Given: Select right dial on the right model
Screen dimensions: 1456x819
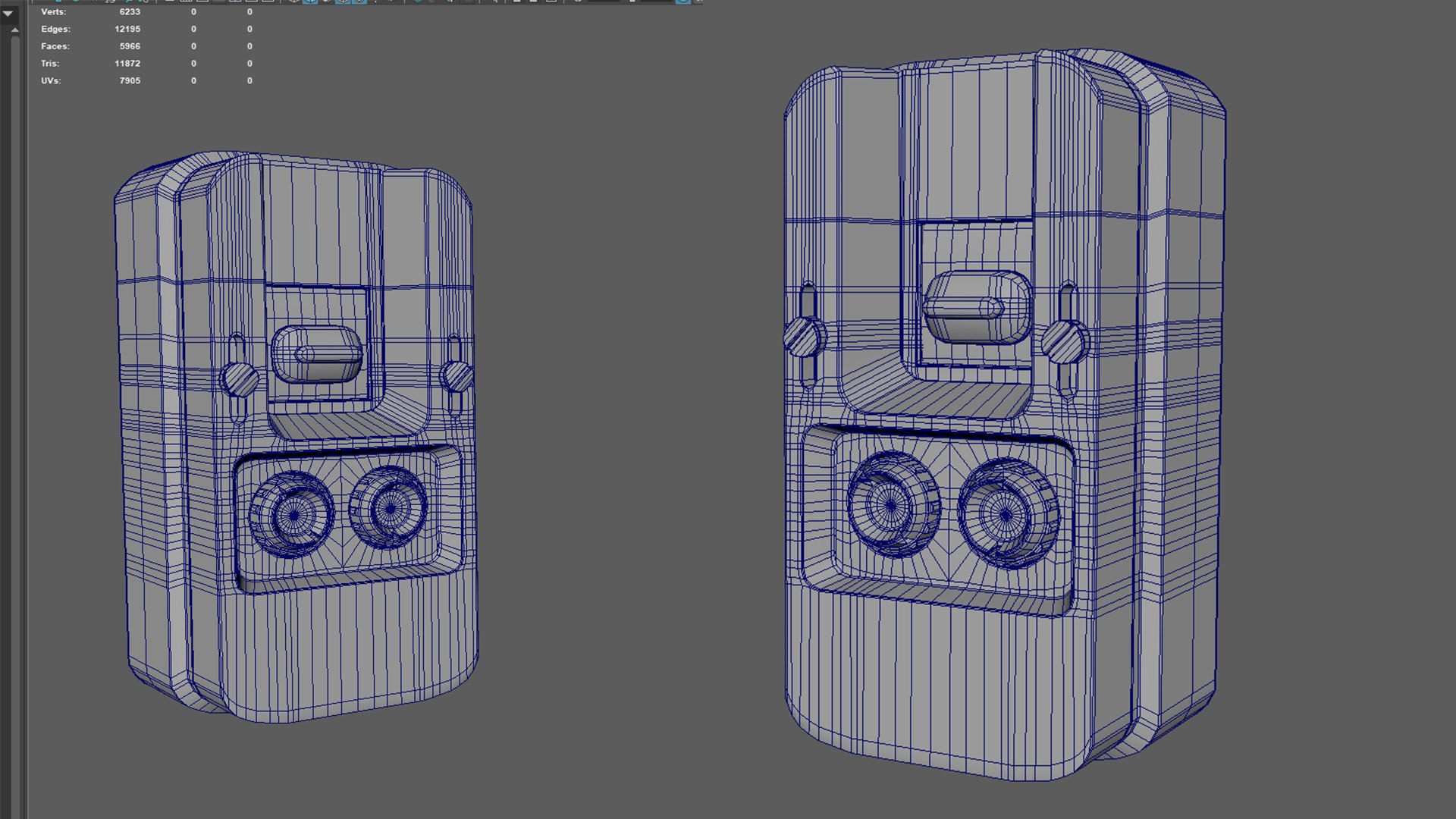Looking at the screenshot, I should (x=1007, y=513).
